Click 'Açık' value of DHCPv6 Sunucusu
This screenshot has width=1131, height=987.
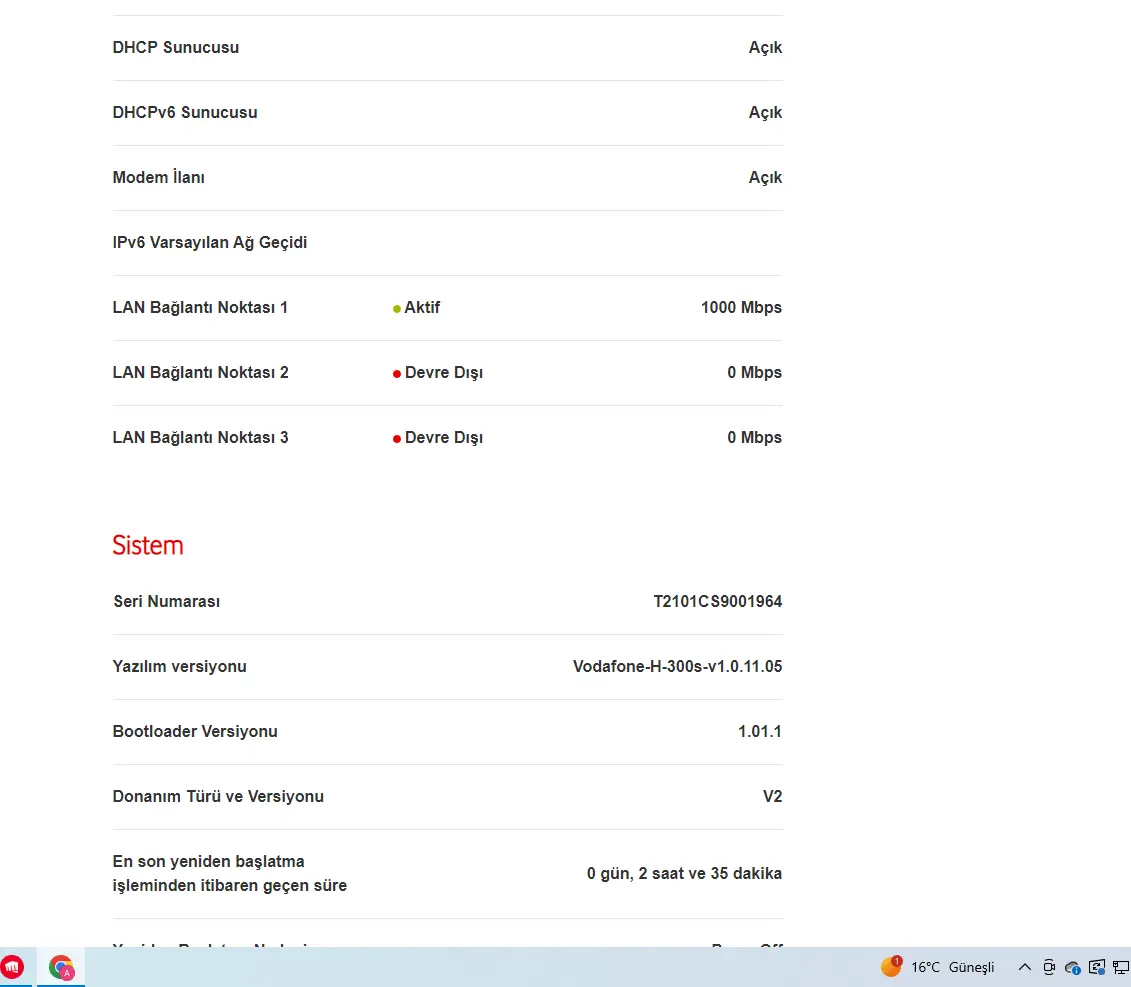(765, 113)
